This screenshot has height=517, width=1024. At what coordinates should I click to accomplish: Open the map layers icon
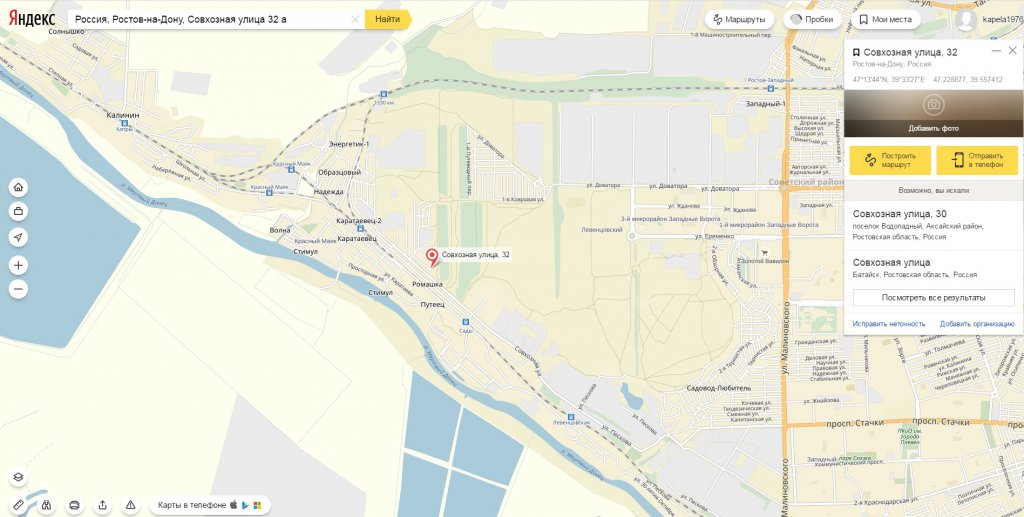pyautogui.click(x=18, y=477)
